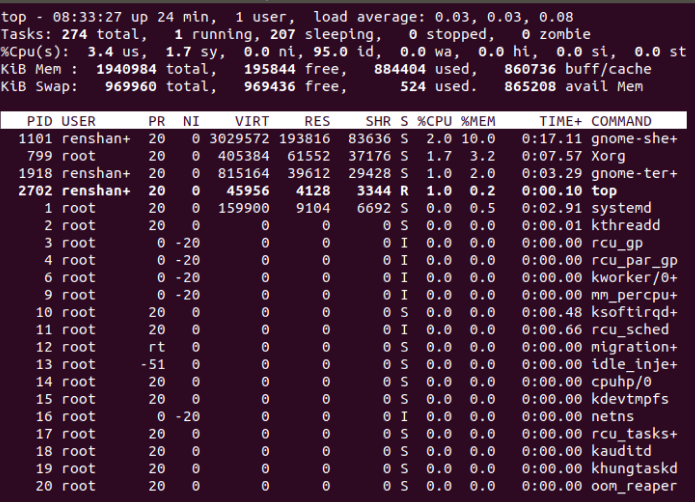
Task: Click the 95.0 id CPU value
Action: (x=330, y=51)
